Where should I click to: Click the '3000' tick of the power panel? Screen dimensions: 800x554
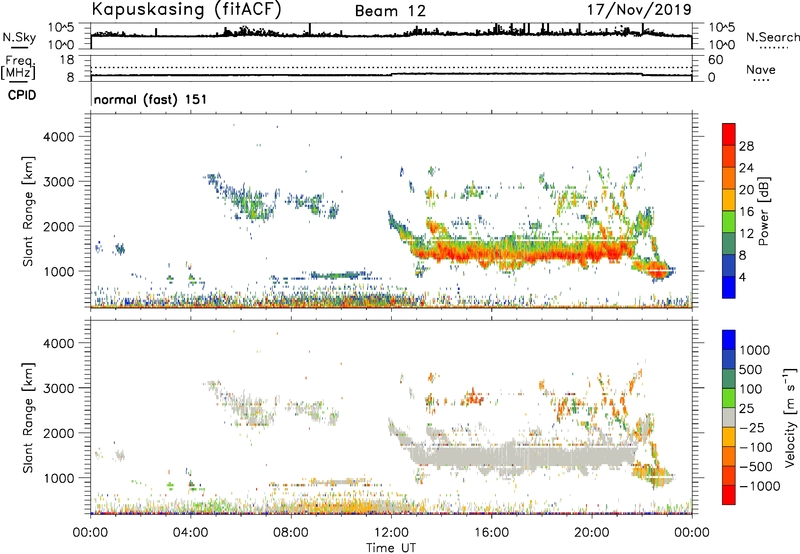[59, 182]
